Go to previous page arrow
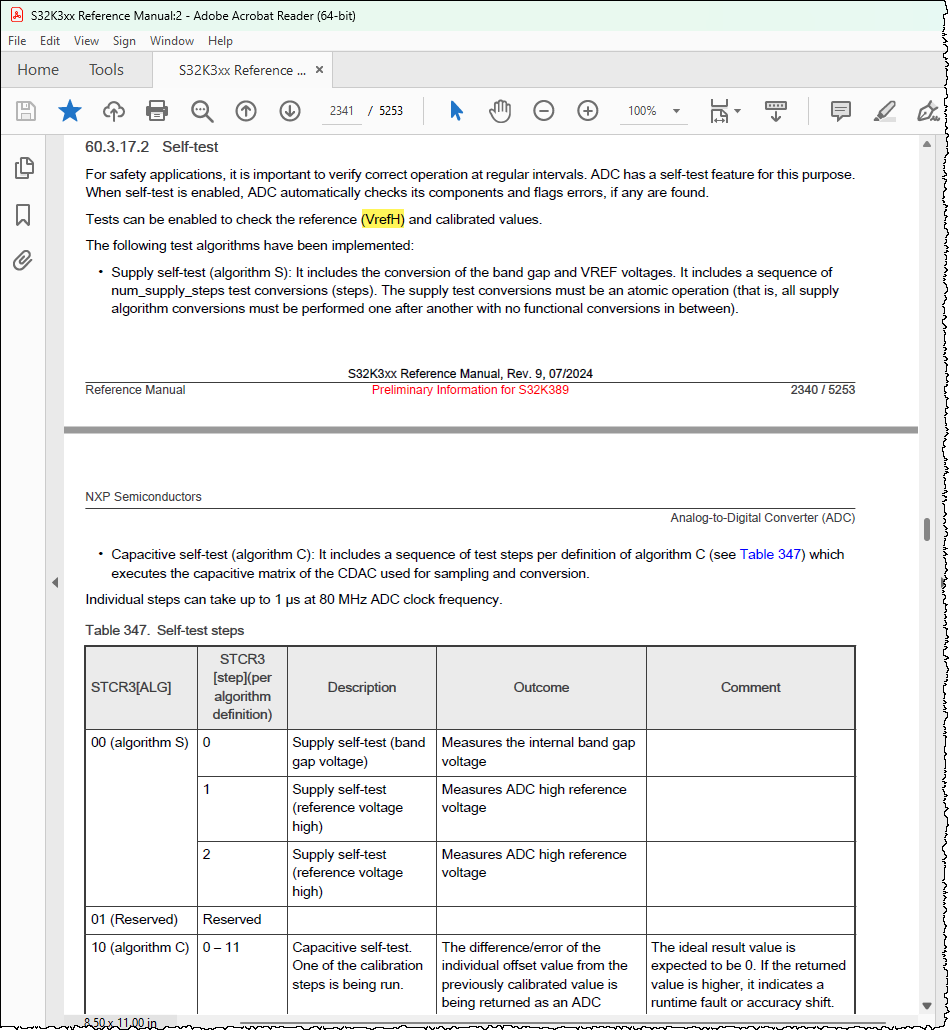The height and width of the screenshot is (1032, 950). pos(246,111)
